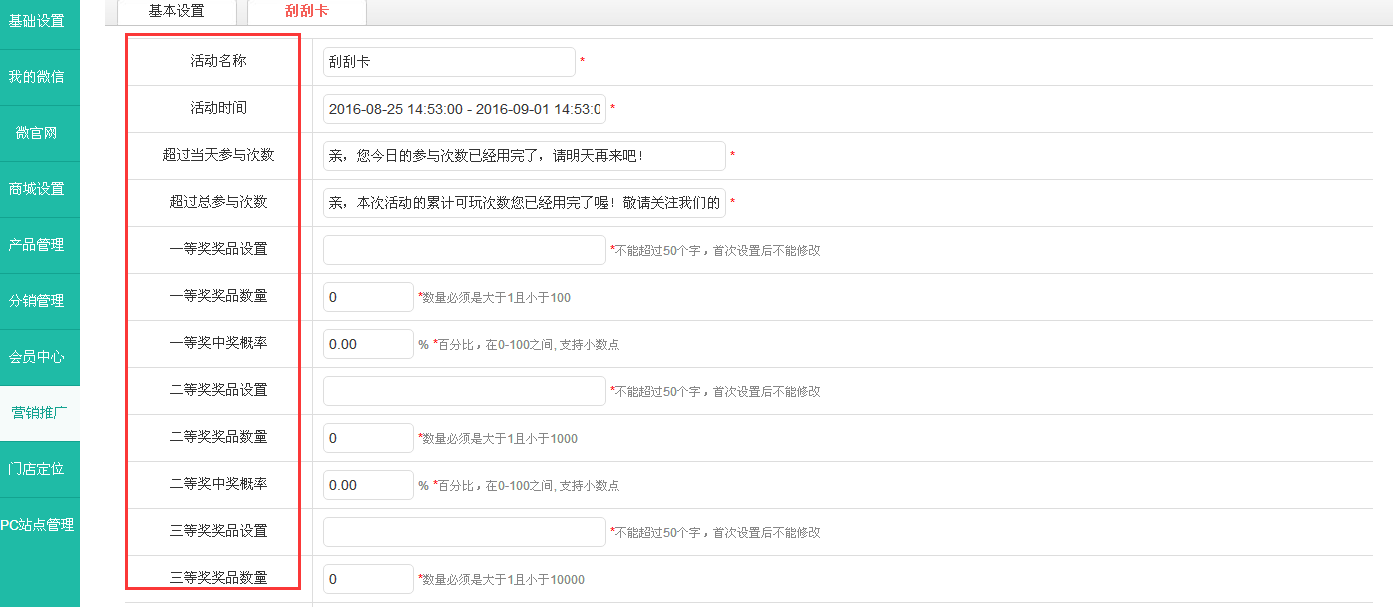Click the 活动名称 text field
The height and width of the screenshot is (607, 1393).
pos(448,62)
